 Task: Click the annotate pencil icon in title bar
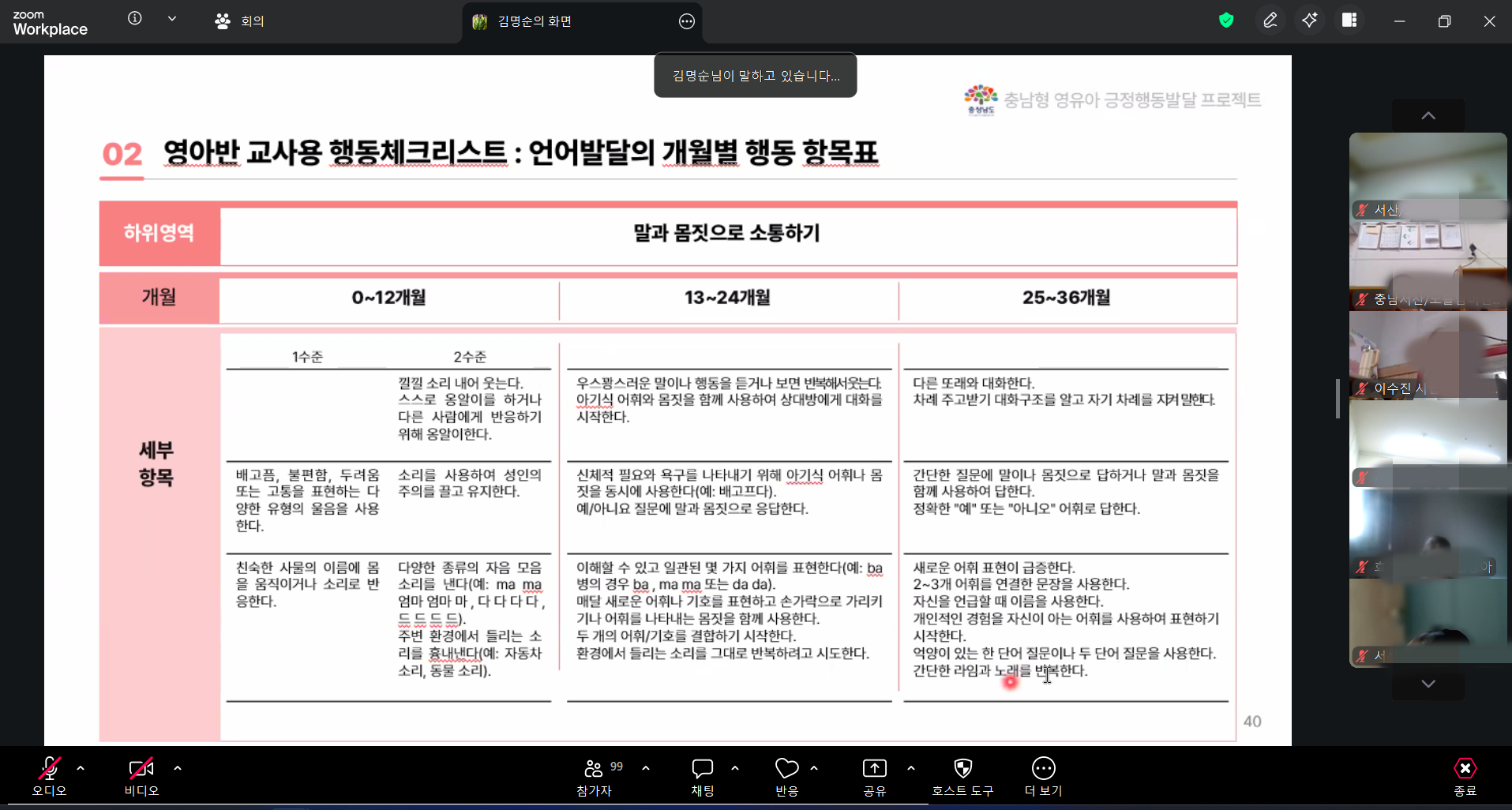(x=1270, y=21)
